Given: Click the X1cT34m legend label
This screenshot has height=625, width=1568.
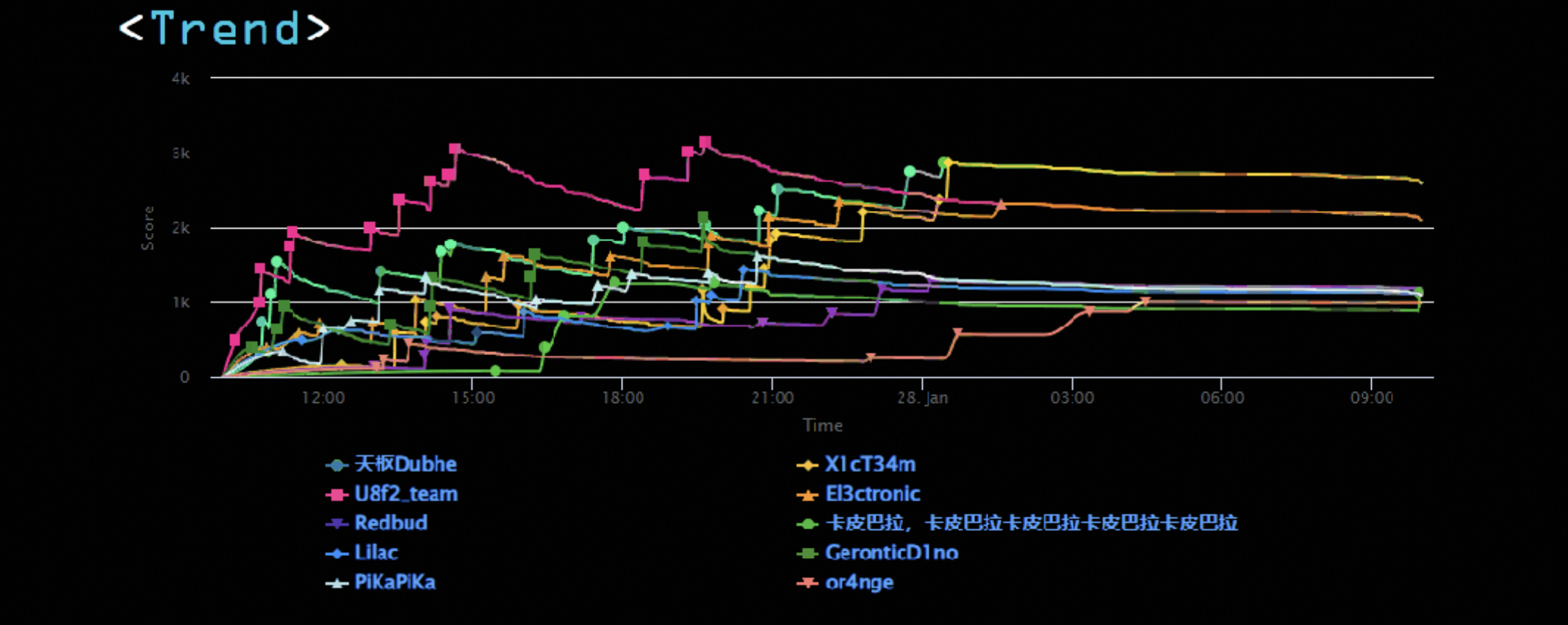Looking at the screenshot, I should [x=871, y=465].
